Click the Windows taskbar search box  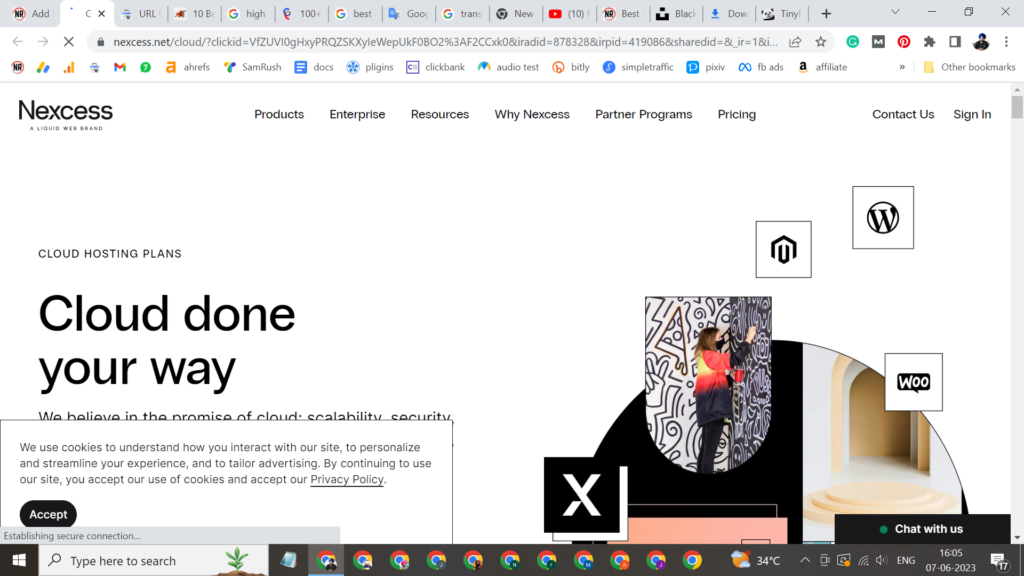click(140, 561)
